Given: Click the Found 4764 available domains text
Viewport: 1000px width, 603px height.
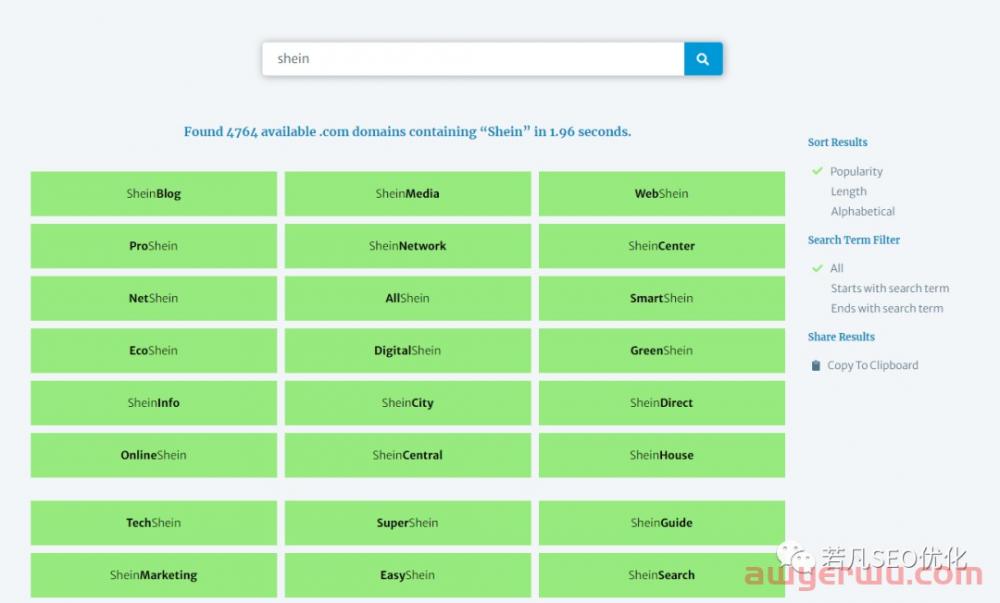Looking at the screenshot, I should (408, 132).
